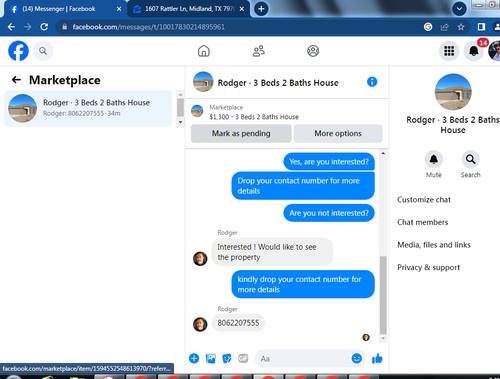500x379 pixels.
Task: Reload the Facebook page
Action: tap(44, 27)
